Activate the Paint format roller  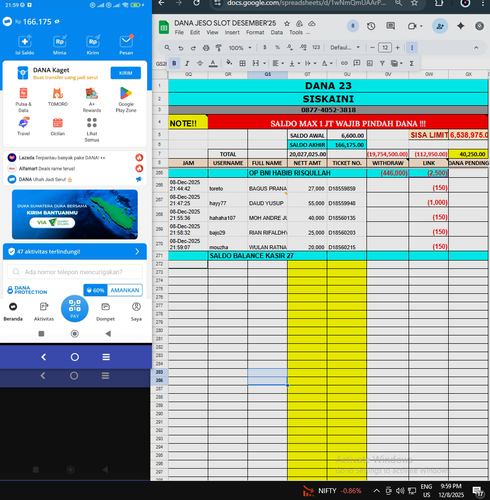(x=219, y=48)
